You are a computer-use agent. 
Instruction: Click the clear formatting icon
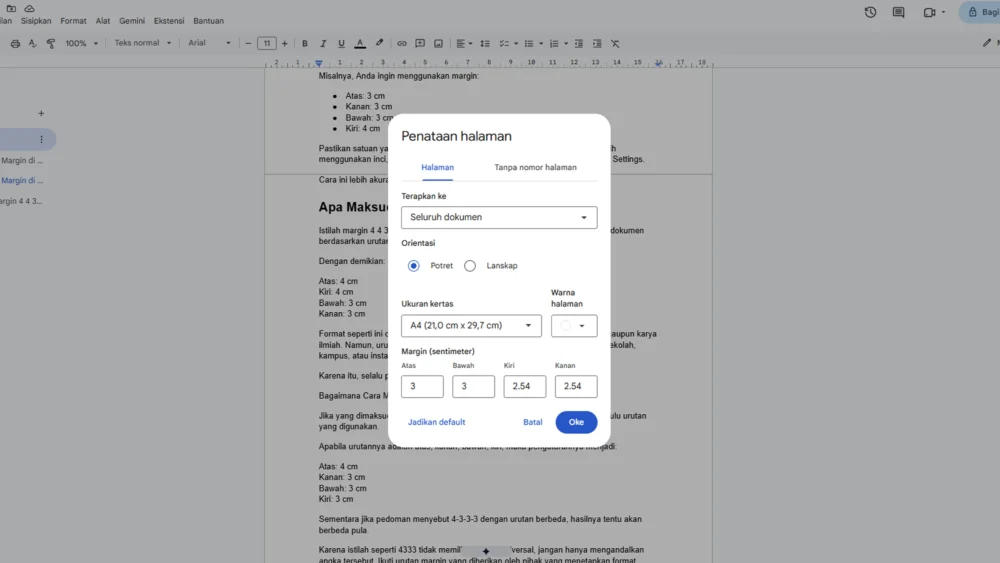point(615,43)
